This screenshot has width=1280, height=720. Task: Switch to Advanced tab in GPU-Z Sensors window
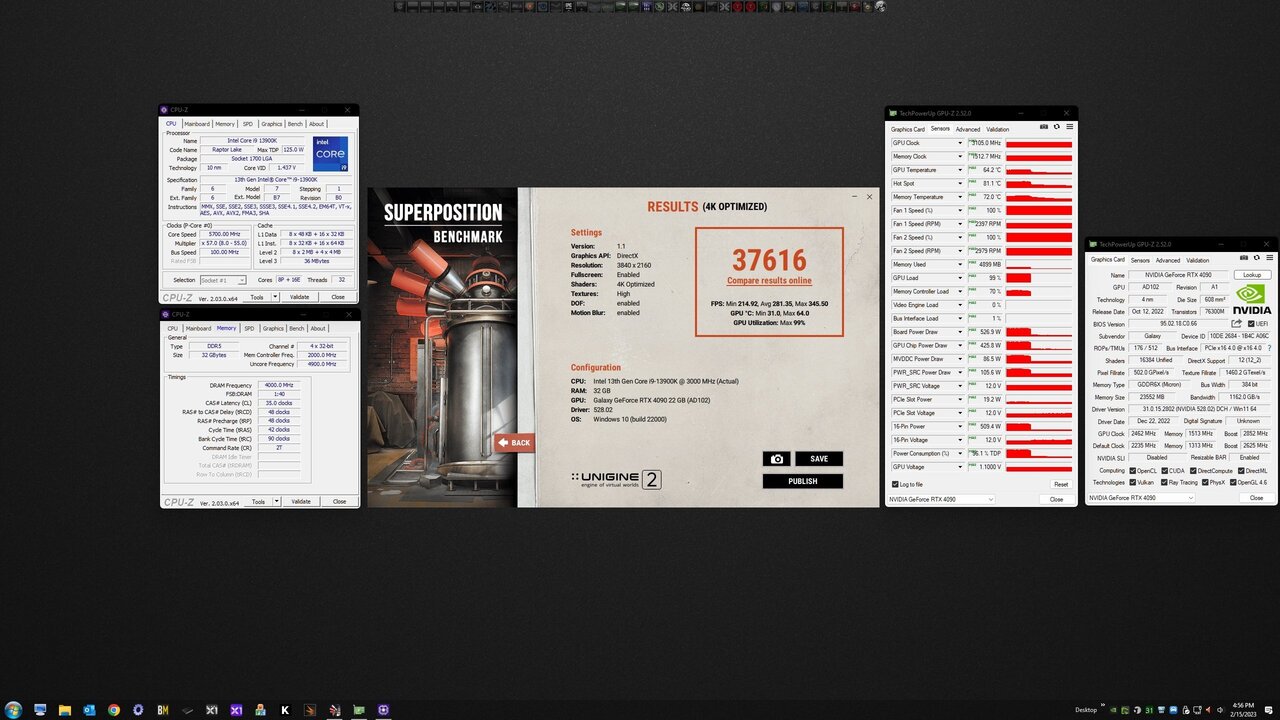967,129
